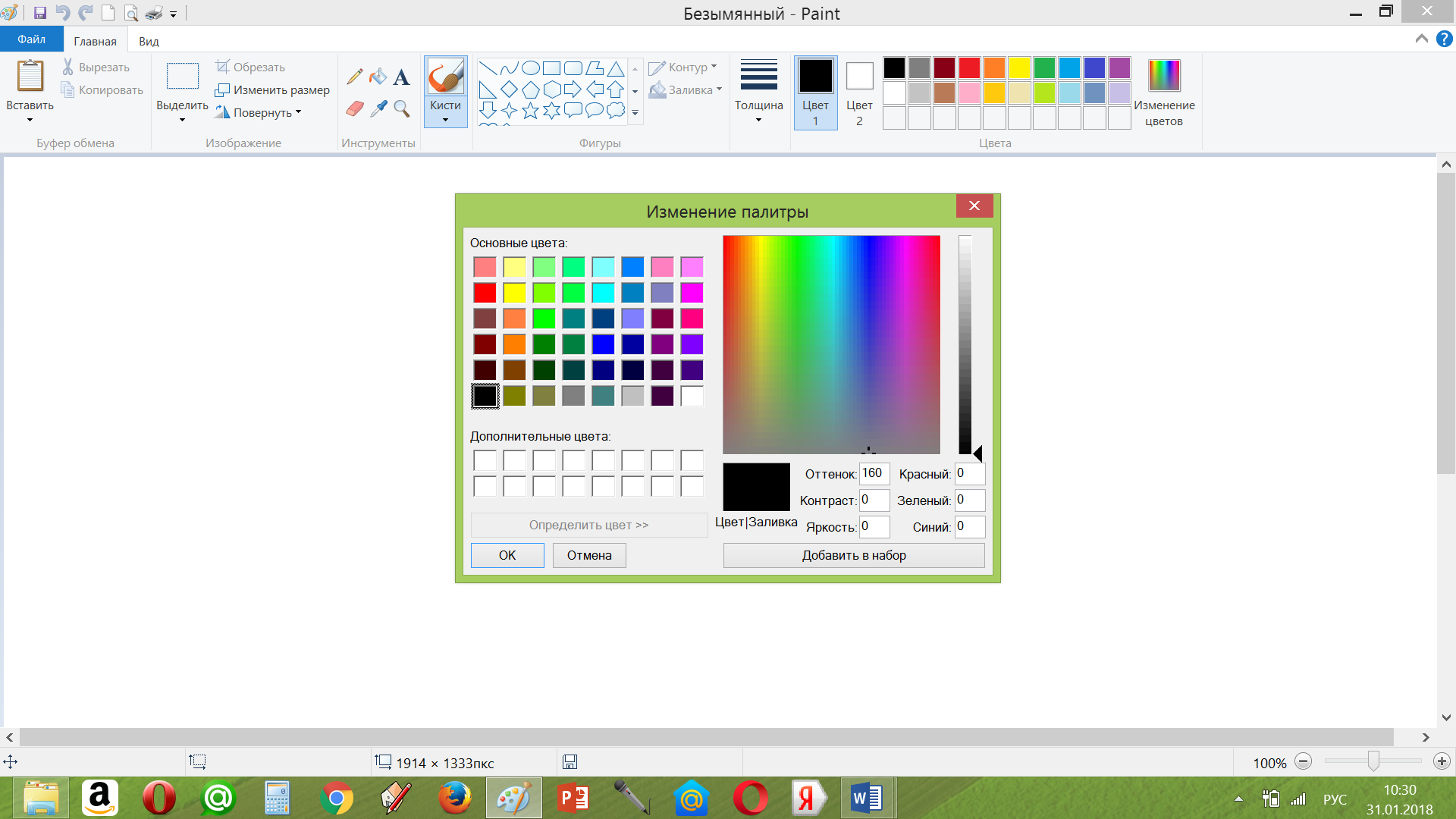Switch to the Home (Главная) tab

[x=96, y=41]
